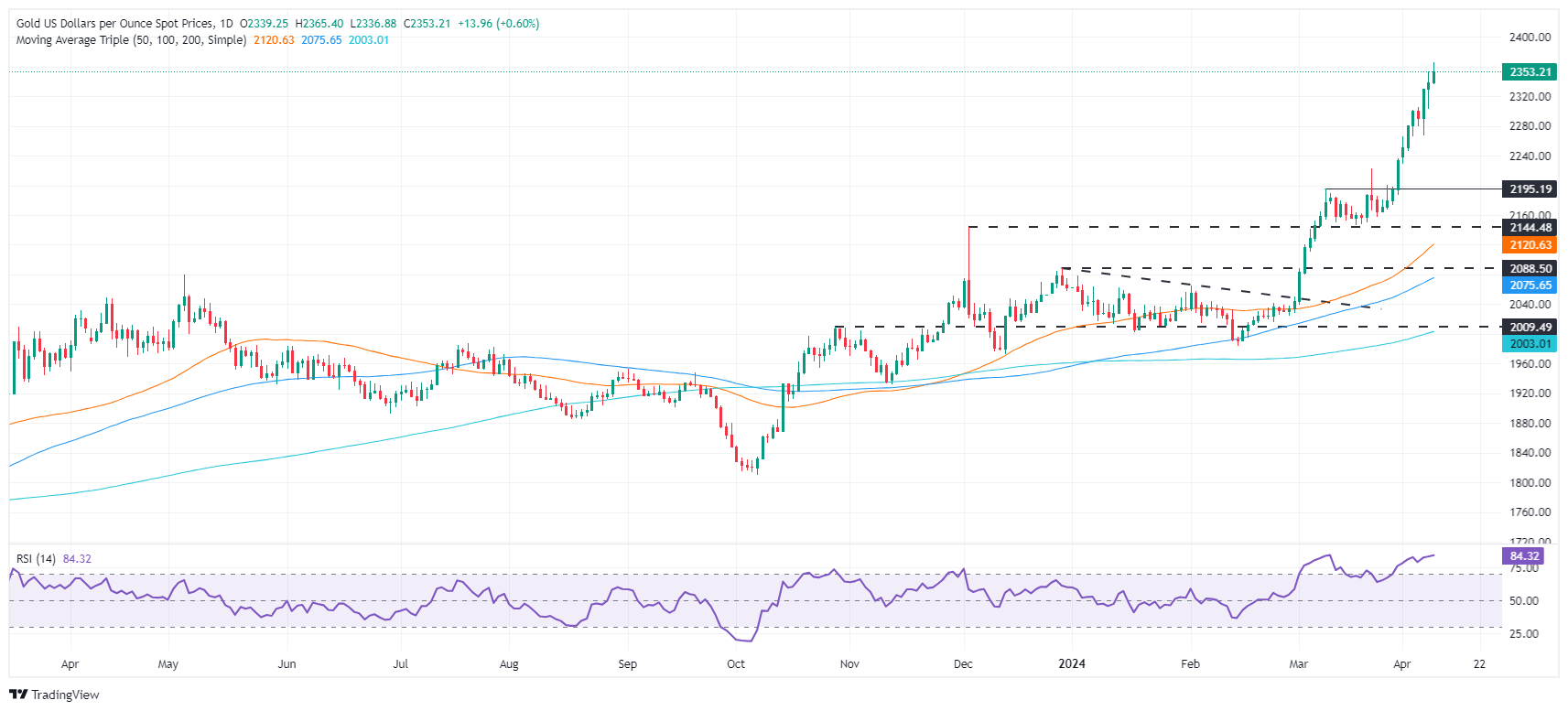Click the RSI (14) indicator legend
Screen dimensions: 1568x711
(36, 559)
